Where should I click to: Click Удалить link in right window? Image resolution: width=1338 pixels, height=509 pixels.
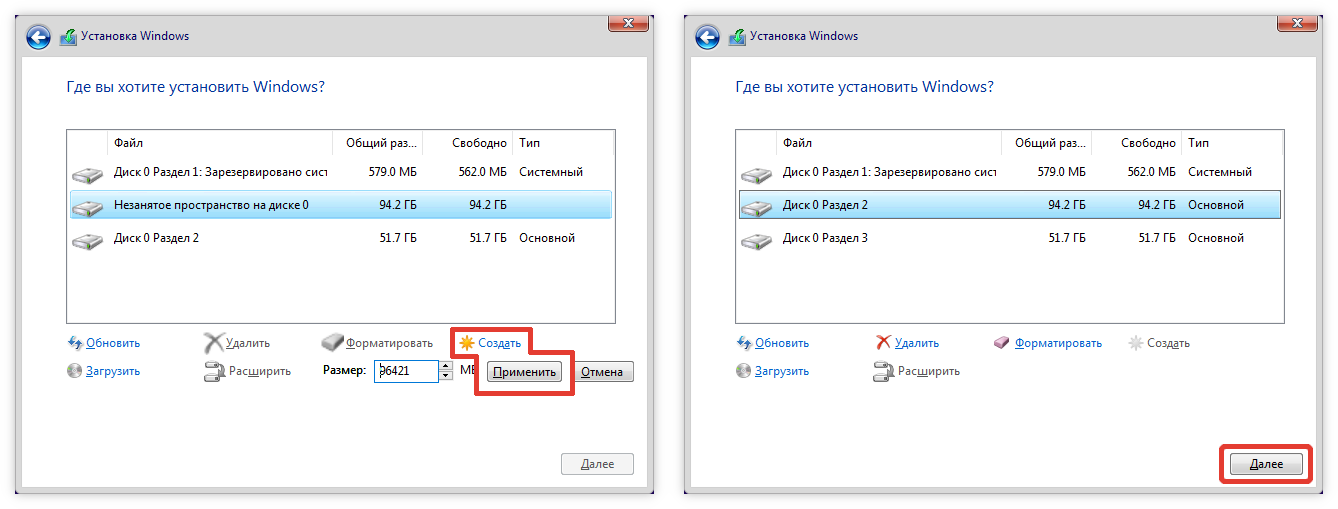click(917, 343)
